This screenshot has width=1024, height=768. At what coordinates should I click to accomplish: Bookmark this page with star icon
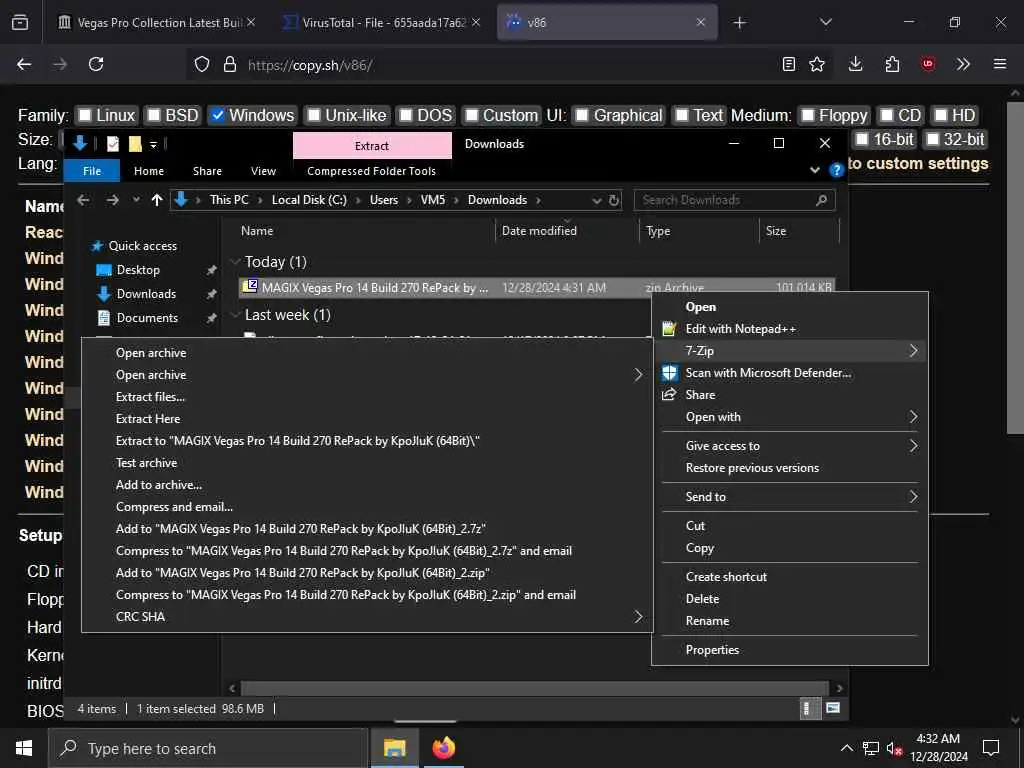click(x=816, y=64)
